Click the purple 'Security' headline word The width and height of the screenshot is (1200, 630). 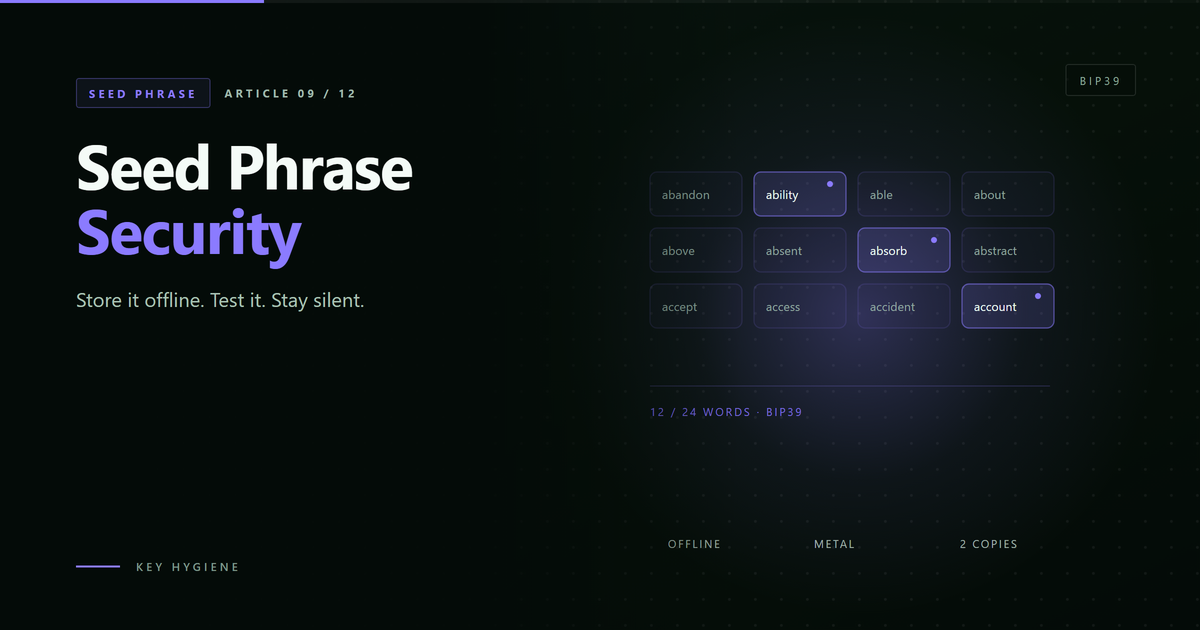pos(189,234)
